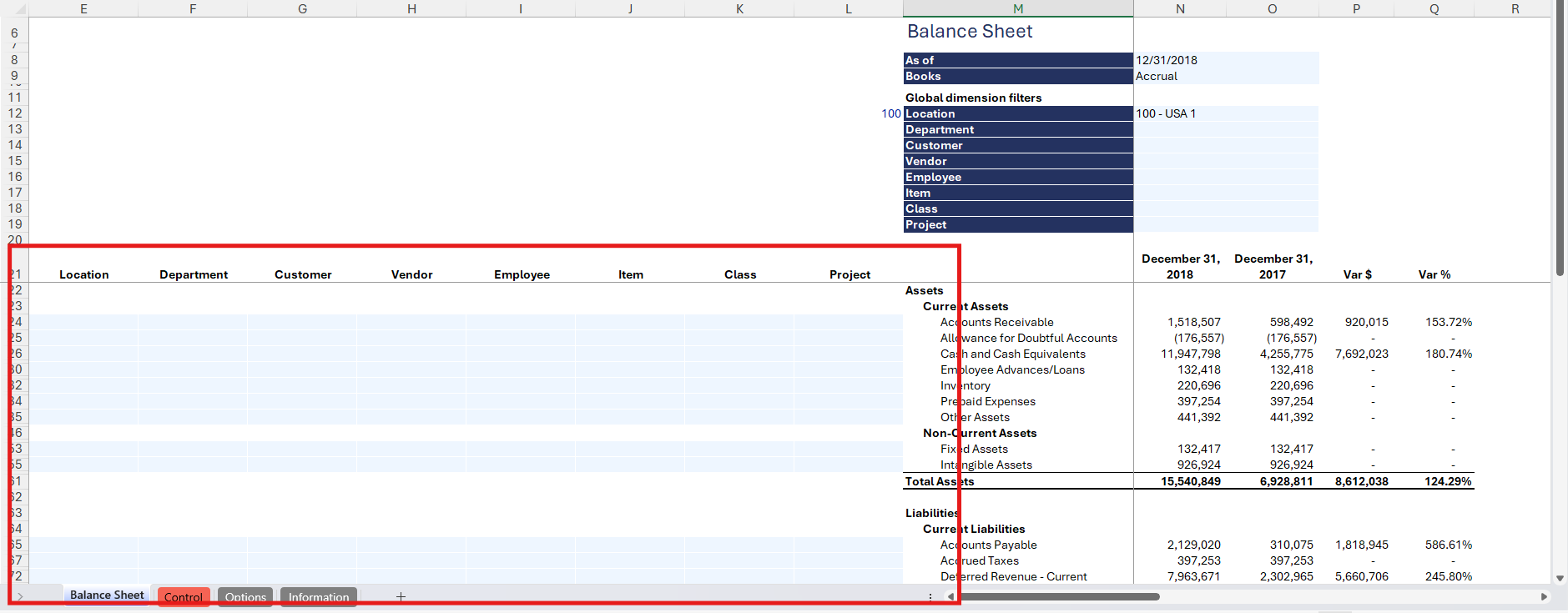The height and width of the screenshot is (613, 1568).
Task: Click the Cash and Cash Equivalents label
Action: click(1013, 354)
